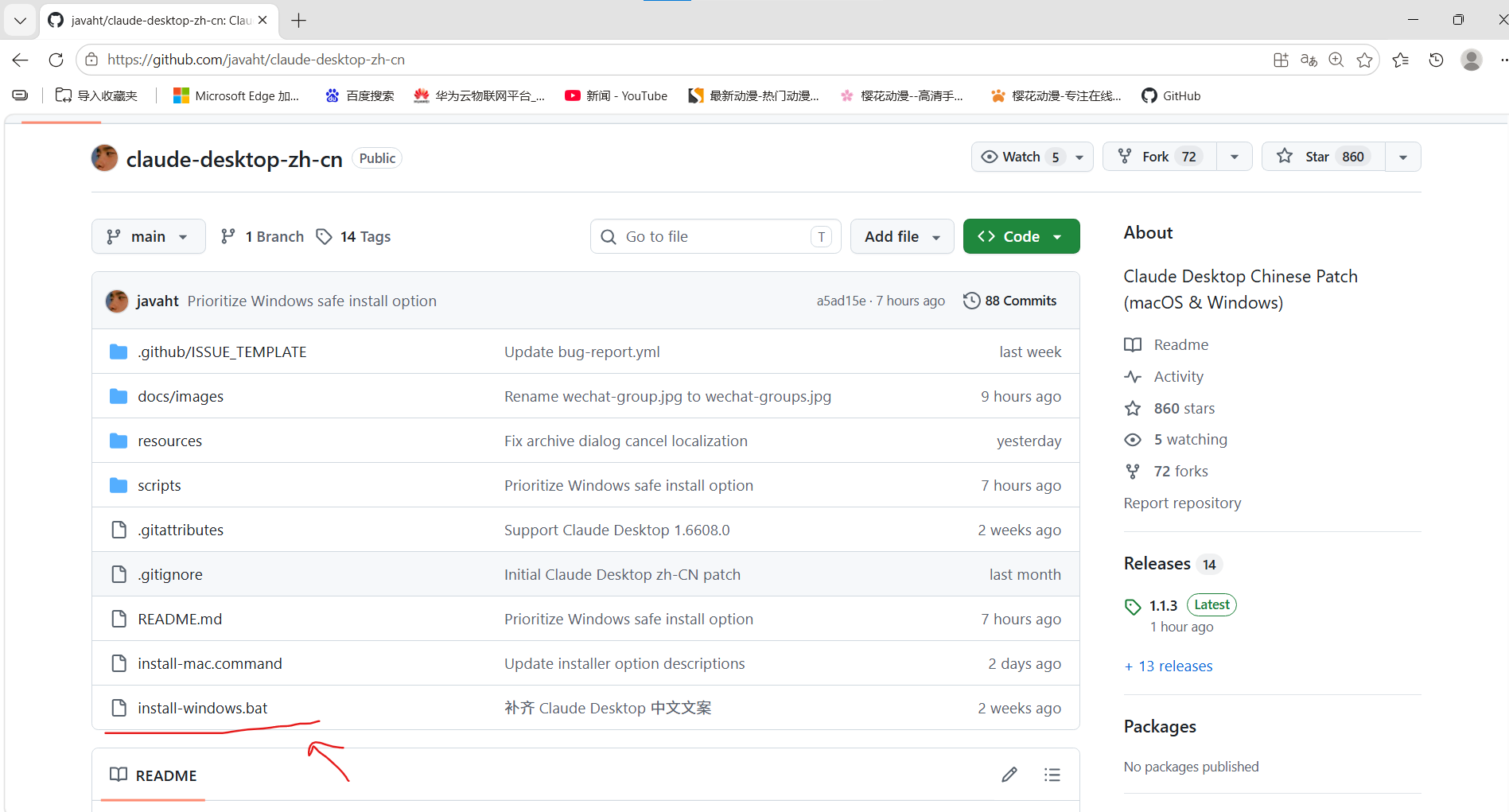Image resolution: width=1509 pixels, height=812 pixels.
Task: Open the 88 Commits history
Action: (x=1010, y=301)
